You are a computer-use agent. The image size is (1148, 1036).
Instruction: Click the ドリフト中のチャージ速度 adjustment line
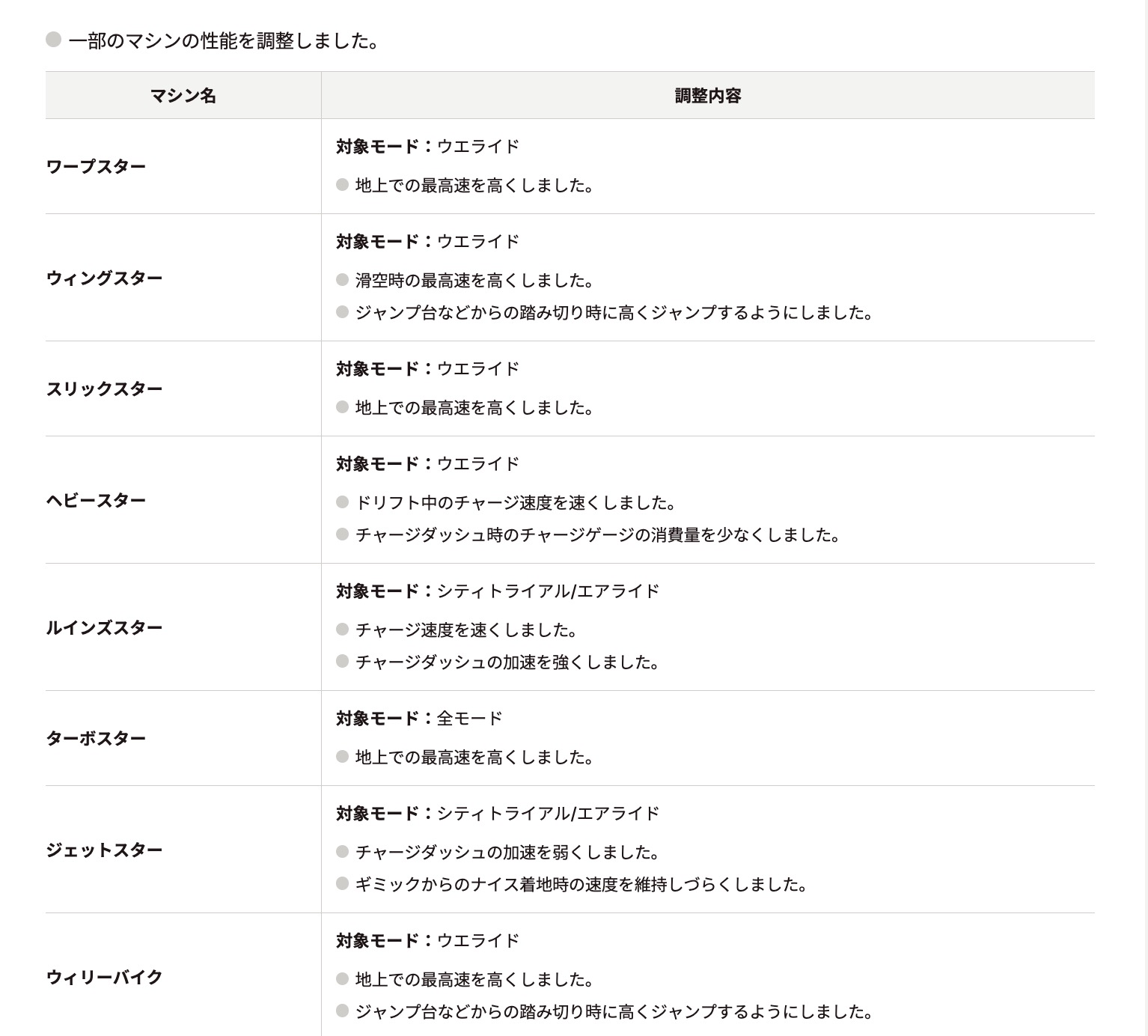click(516, 503)
